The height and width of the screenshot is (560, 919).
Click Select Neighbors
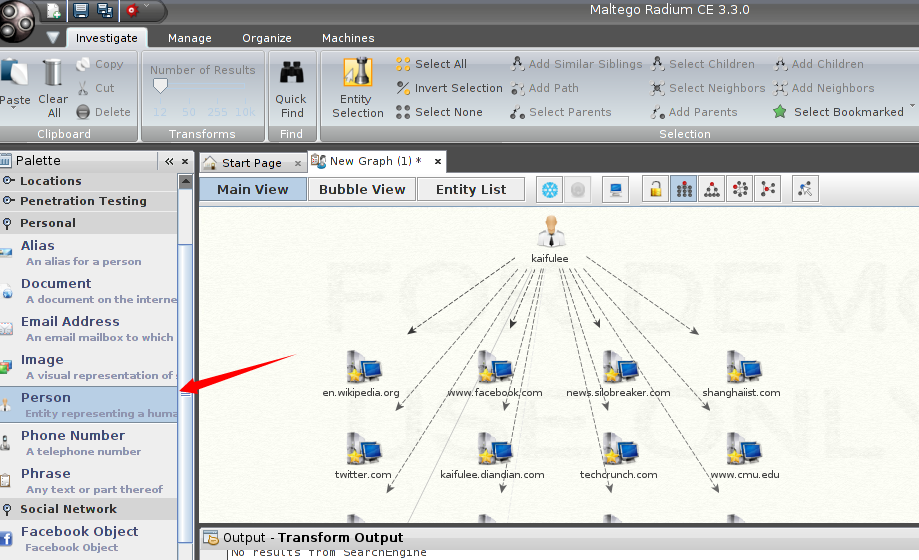(x=708, y=88)
